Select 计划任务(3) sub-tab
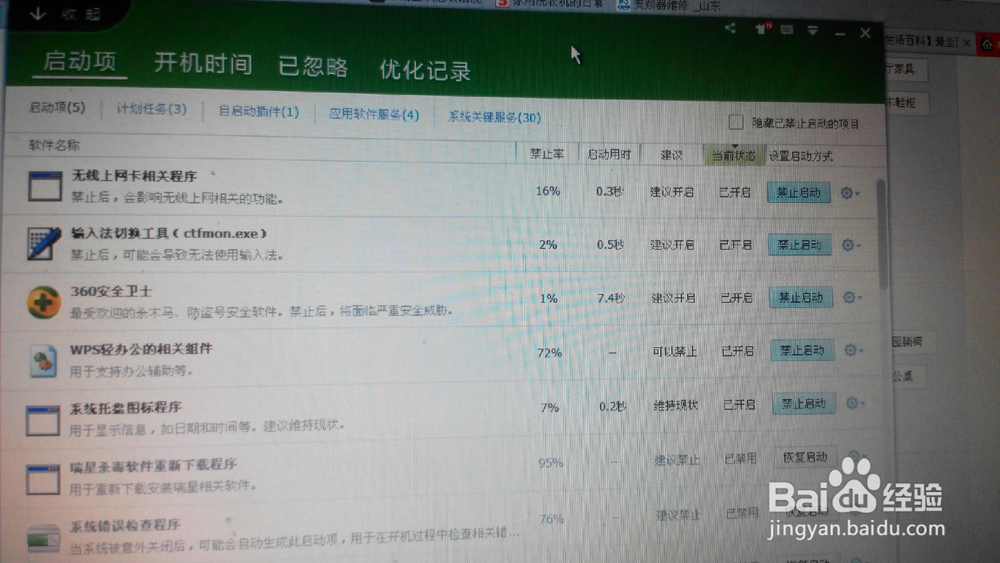1000x563 pixels. pos(151,109)
